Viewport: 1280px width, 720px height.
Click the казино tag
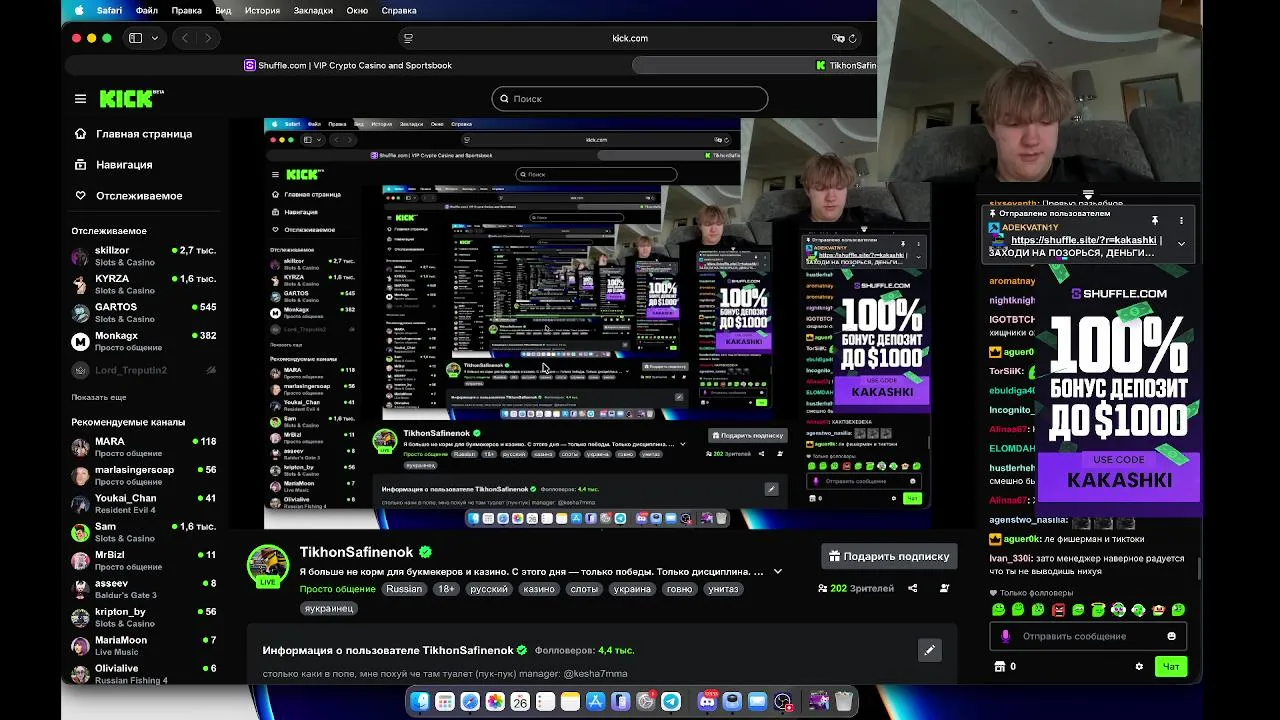(x=538, y=589)
